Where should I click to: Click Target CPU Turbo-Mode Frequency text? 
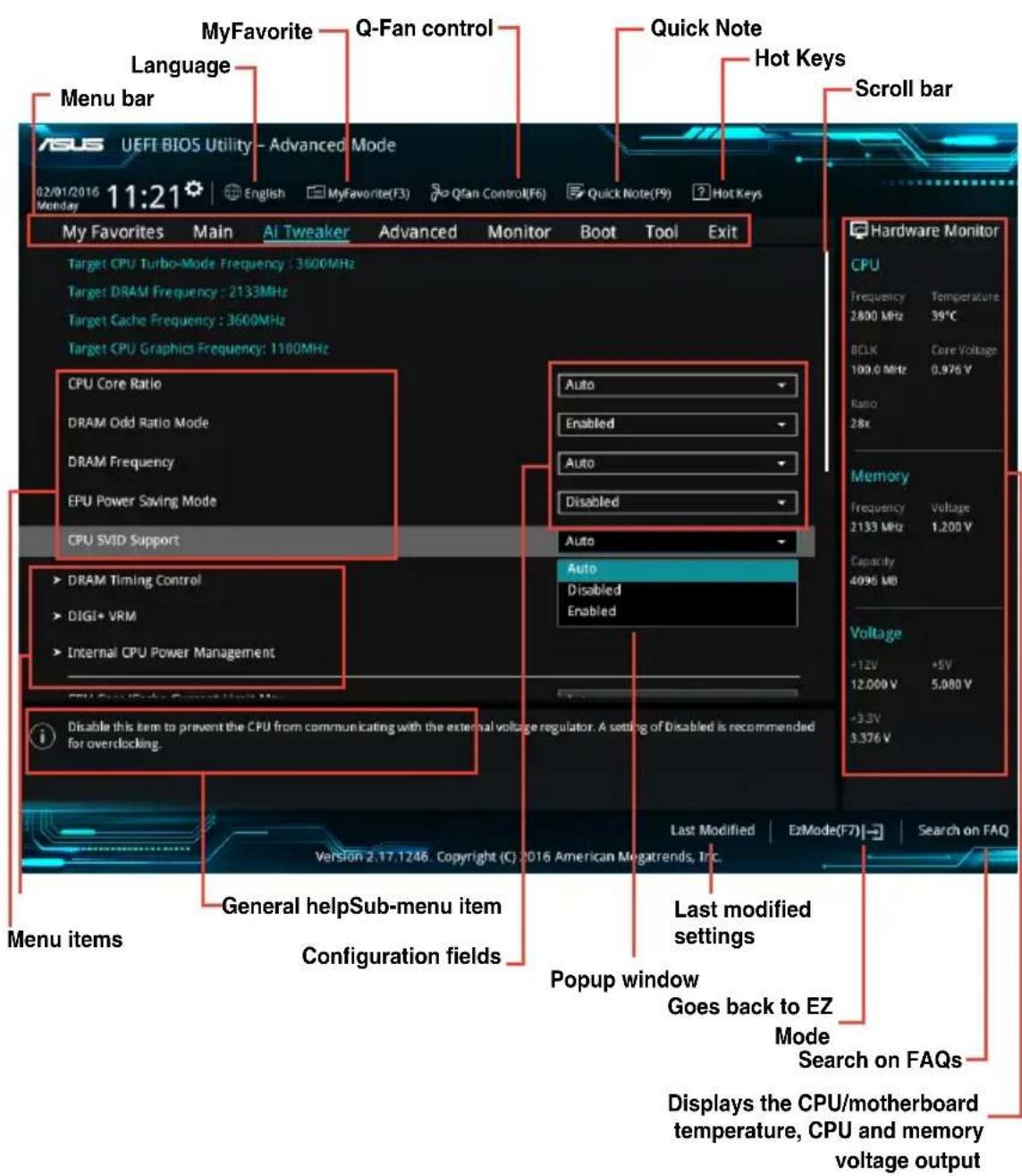211,264
